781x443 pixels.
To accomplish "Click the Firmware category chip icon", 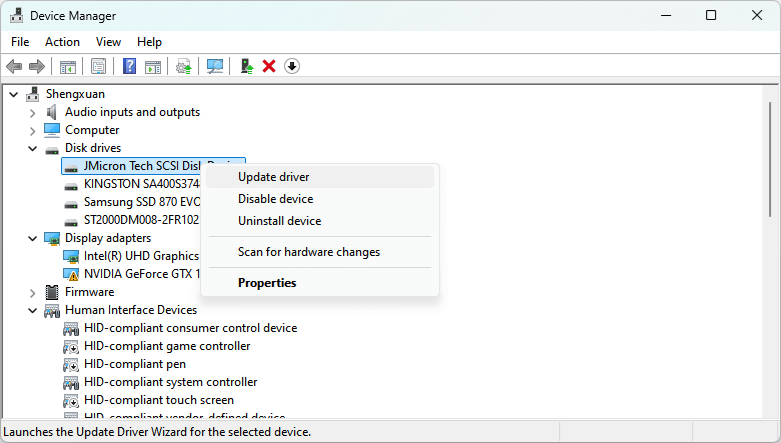I will (x=52, y=292).
